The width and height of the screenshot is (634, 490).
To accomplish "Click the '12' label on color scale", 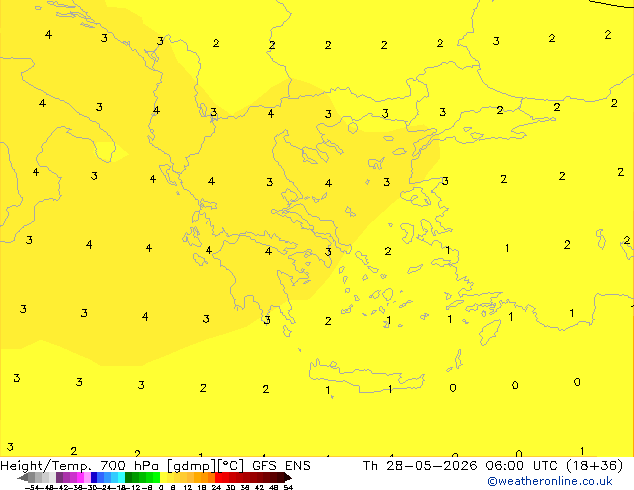I will 188,487.
